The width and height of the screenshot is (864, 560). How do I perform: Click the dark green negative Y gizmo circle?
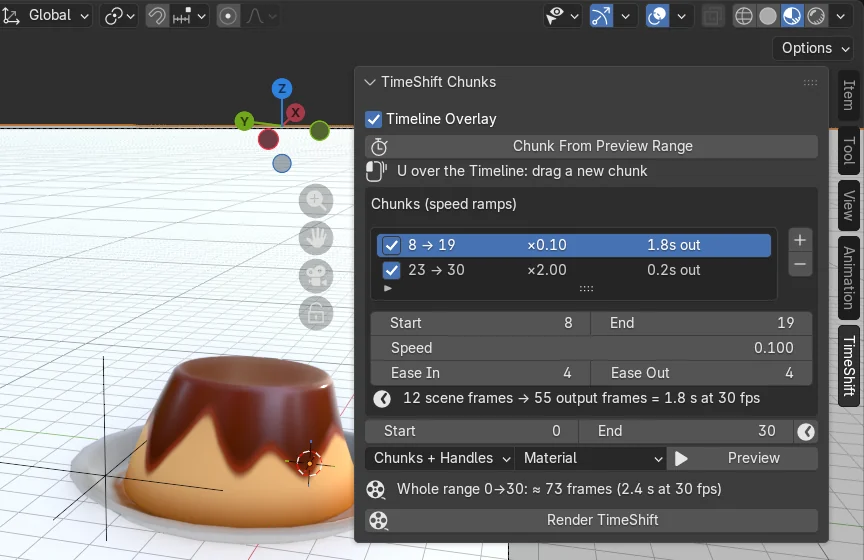tap(320, 131)
